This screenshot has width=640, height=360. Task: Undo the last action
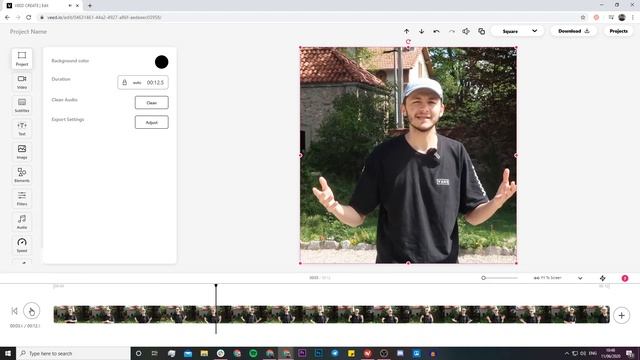(436, 31)
